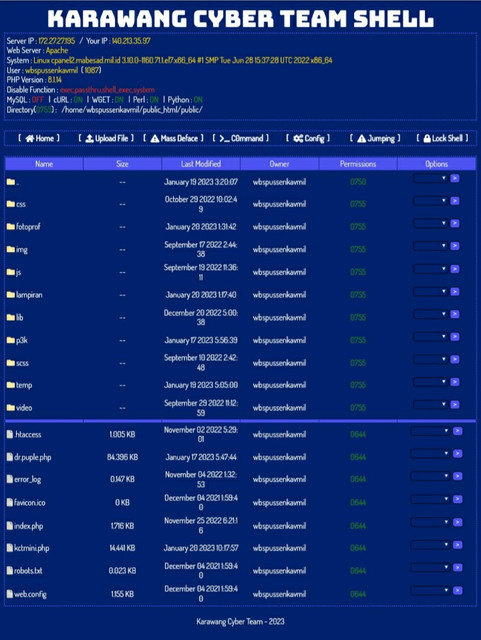Open the fotoprof folder name link
This screenshot has width=481, height=640.
tap(28, 227)
